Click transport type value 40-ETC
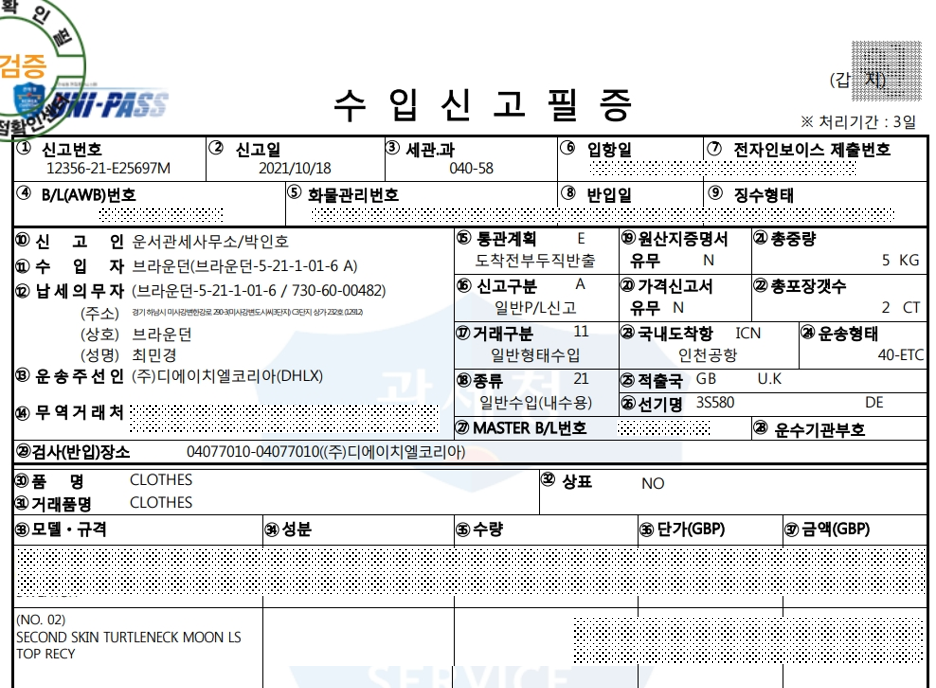Image resolution: width=936 pixels, height=688 pixels. click(x=895, y=355)
